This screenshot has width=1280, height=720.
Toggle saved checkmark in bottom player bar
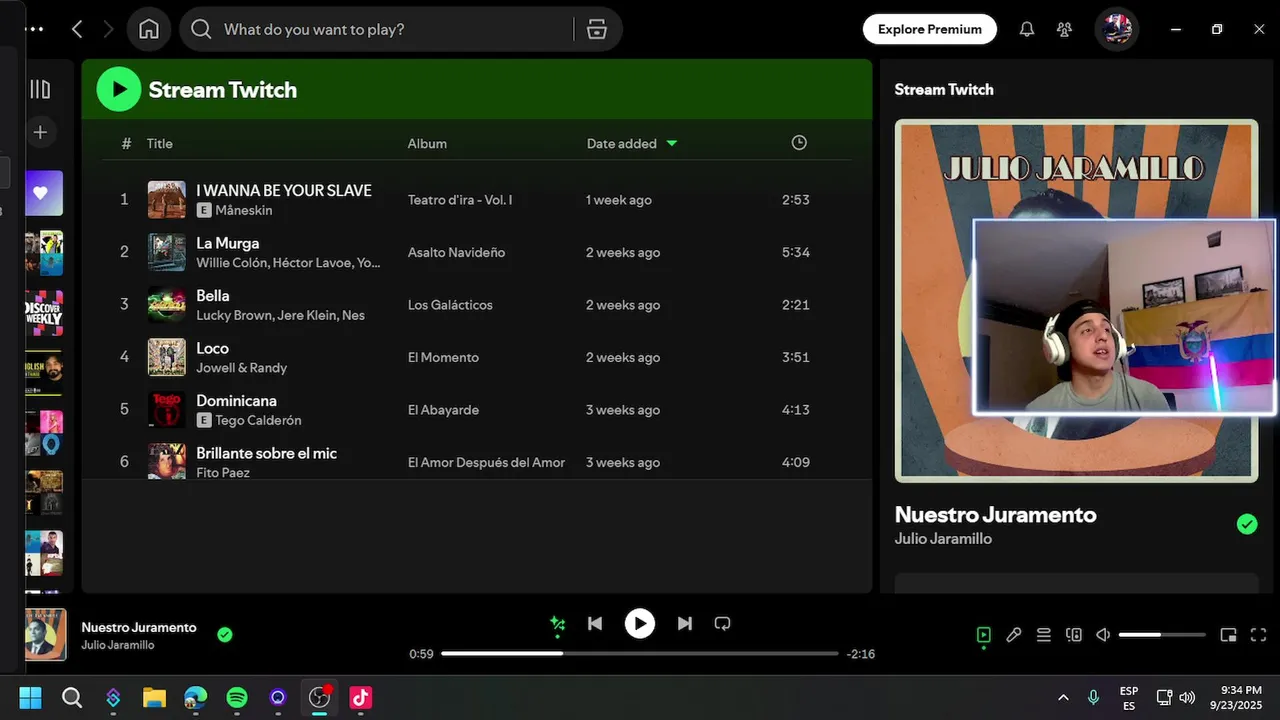pos(225,634)
